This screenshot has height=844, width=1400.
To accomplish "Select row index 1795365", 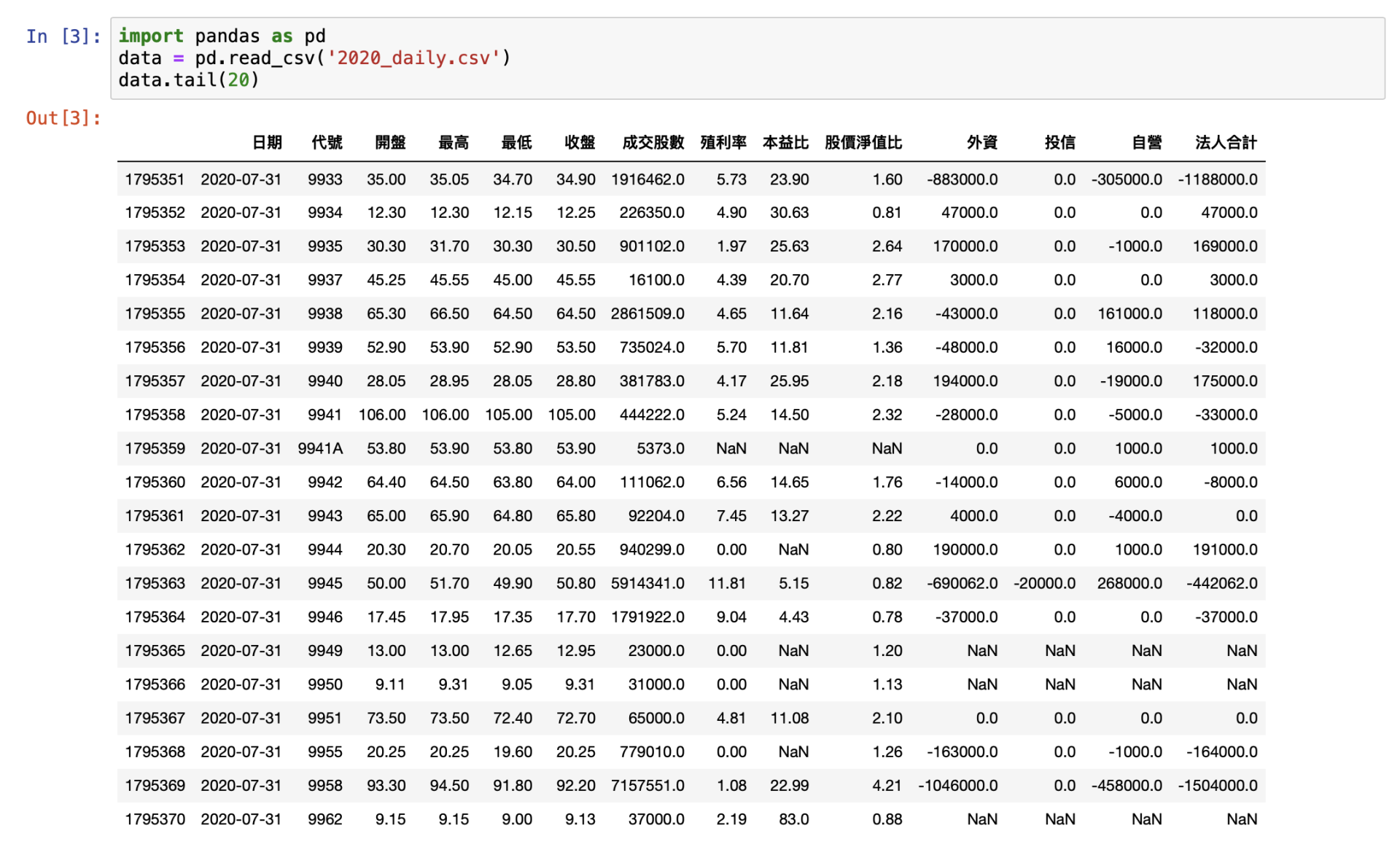I will [155, 651].
